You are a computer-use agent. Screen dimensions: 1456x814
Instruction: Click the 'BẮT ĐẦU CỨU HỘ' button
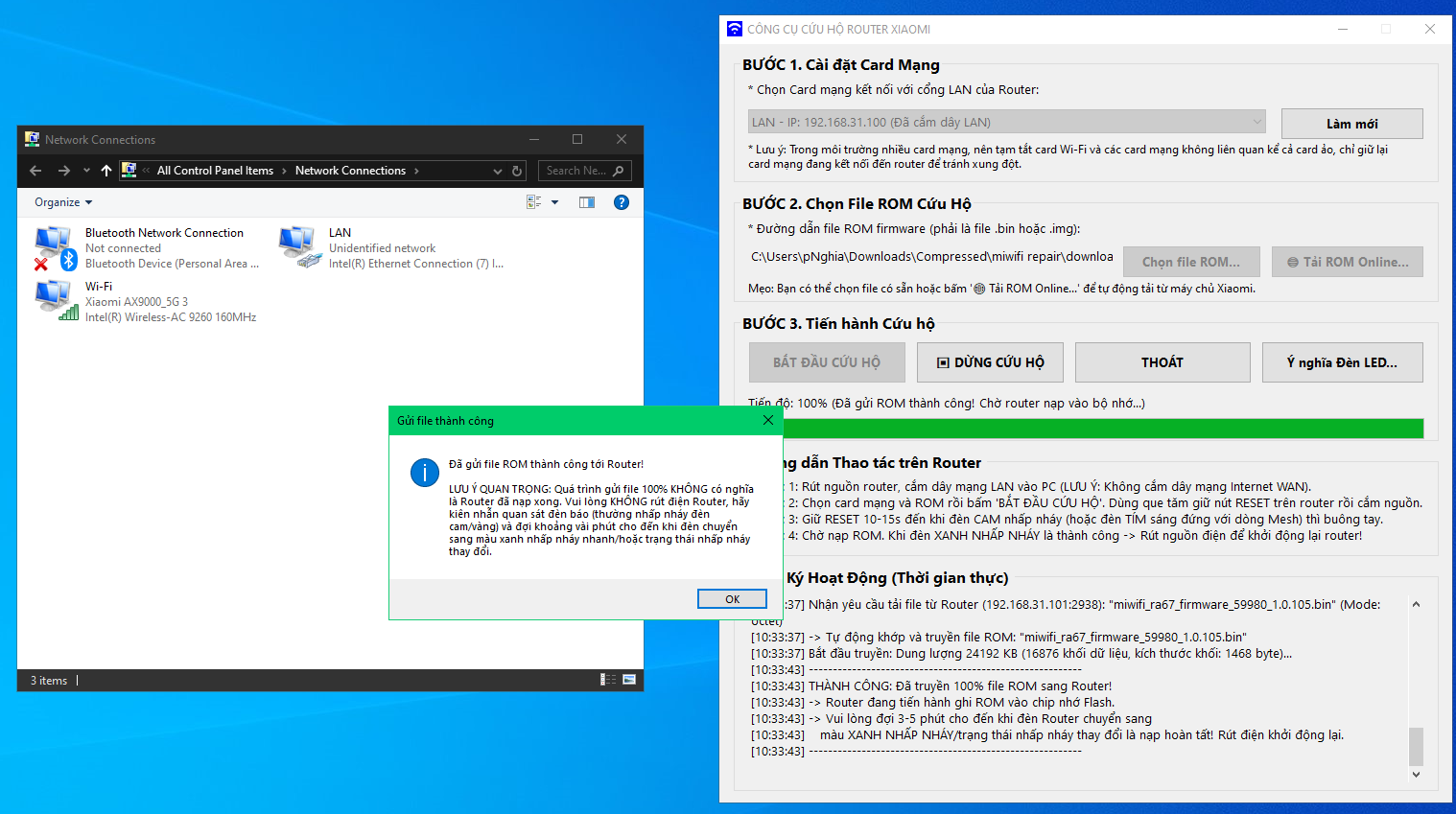tap(827, 362)
